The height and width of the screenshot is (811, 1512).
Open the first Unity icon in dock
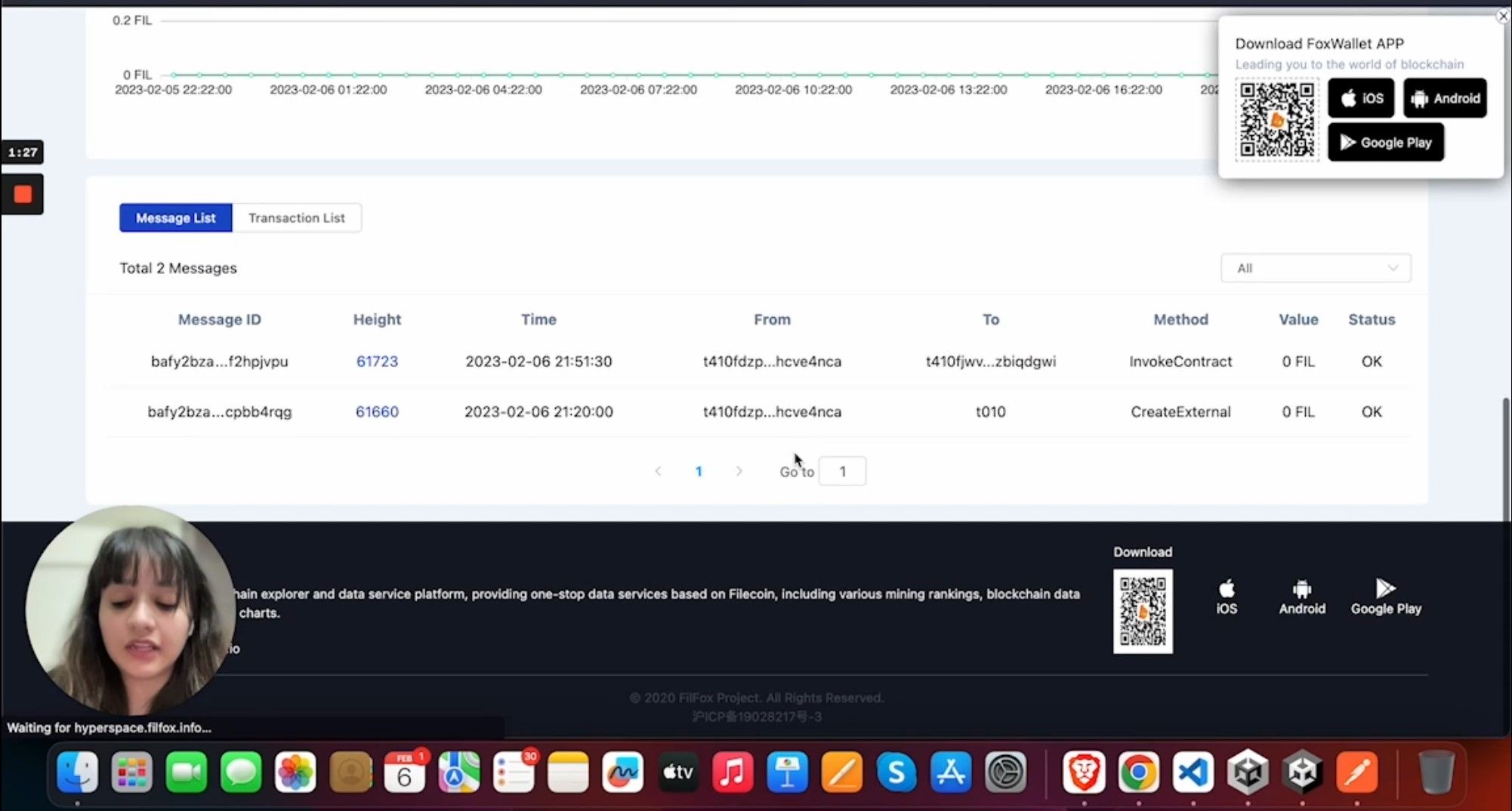pos(1248,772)
